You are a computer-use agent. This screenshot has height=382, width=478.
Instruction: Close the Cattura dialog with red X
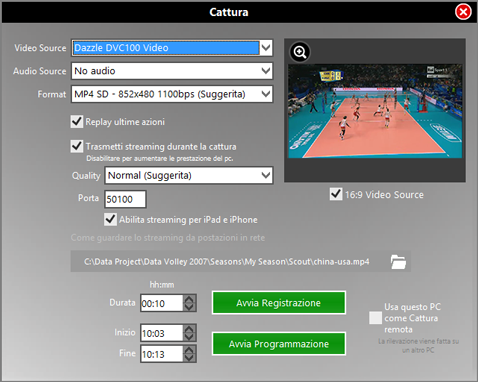(463, 12)
